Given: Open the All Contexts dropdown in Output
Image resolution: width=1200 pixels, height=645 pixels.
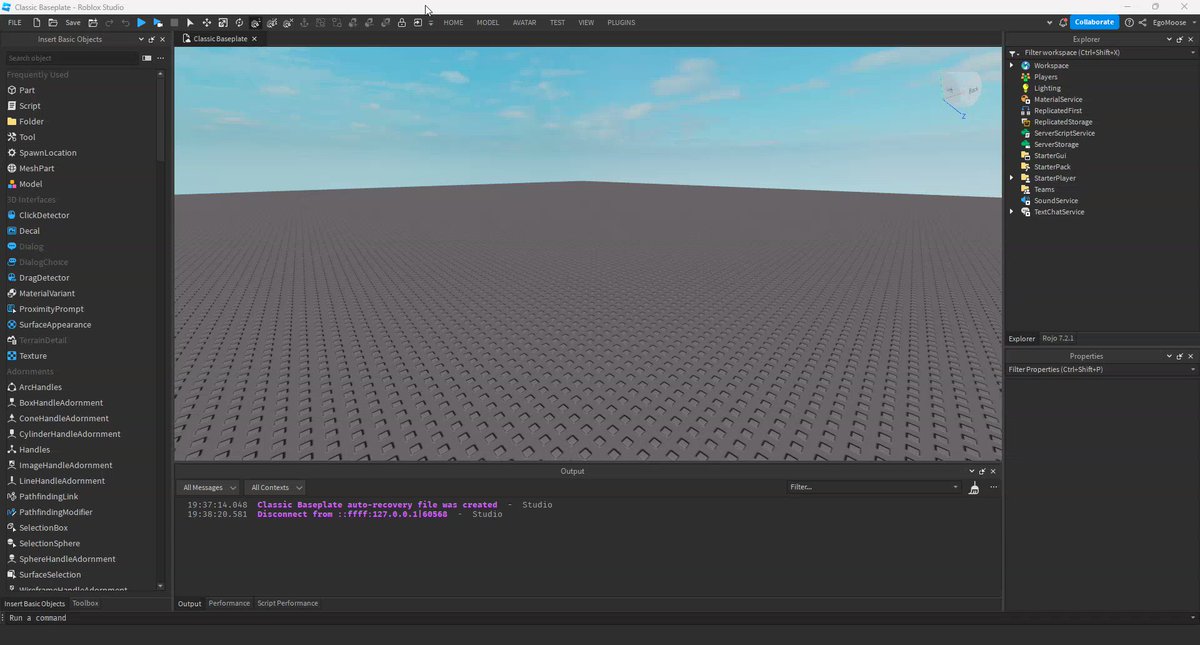Looking at the screenshot, I should point(275,487).
